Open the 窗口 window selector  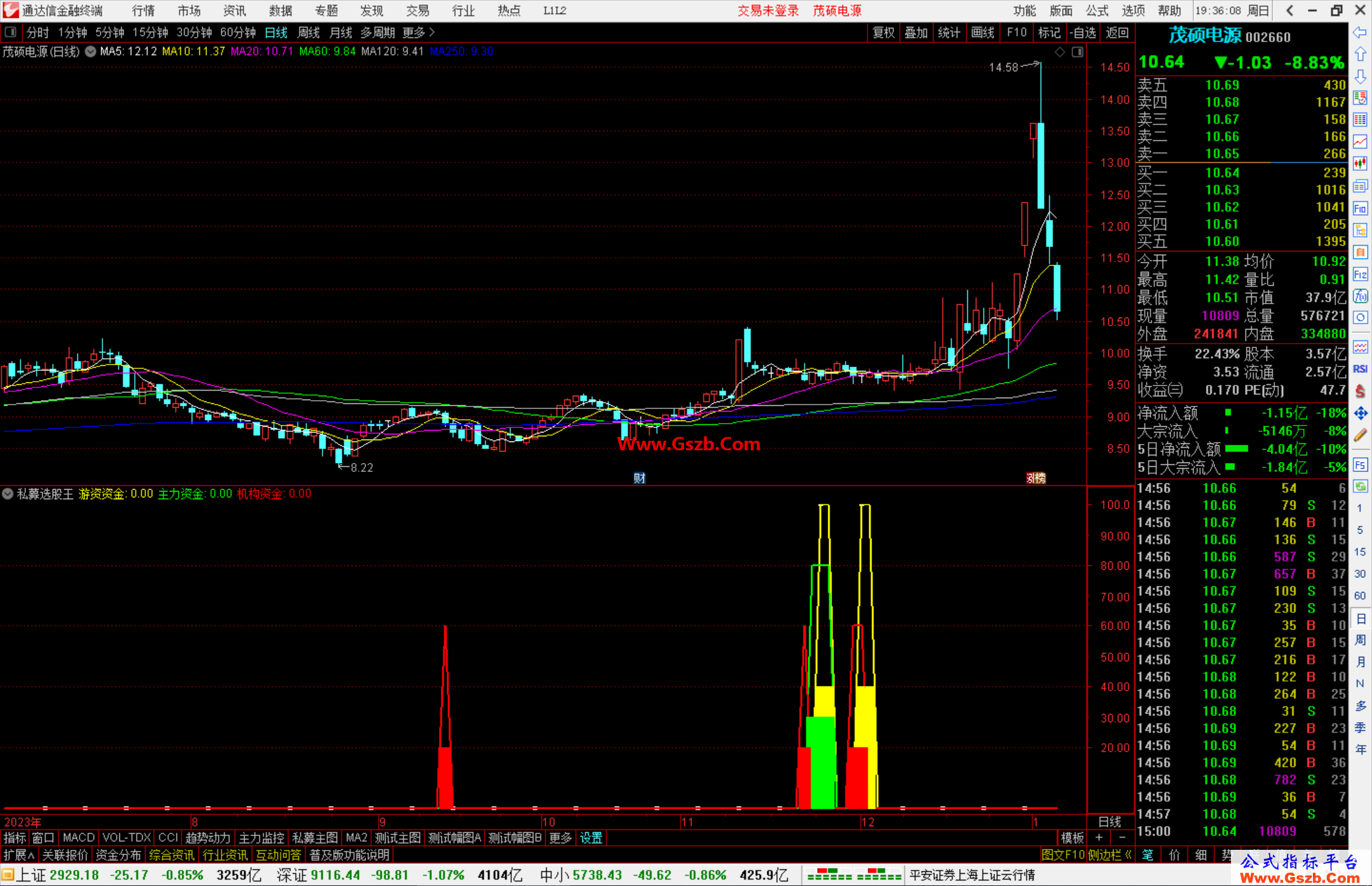point(43,838)
